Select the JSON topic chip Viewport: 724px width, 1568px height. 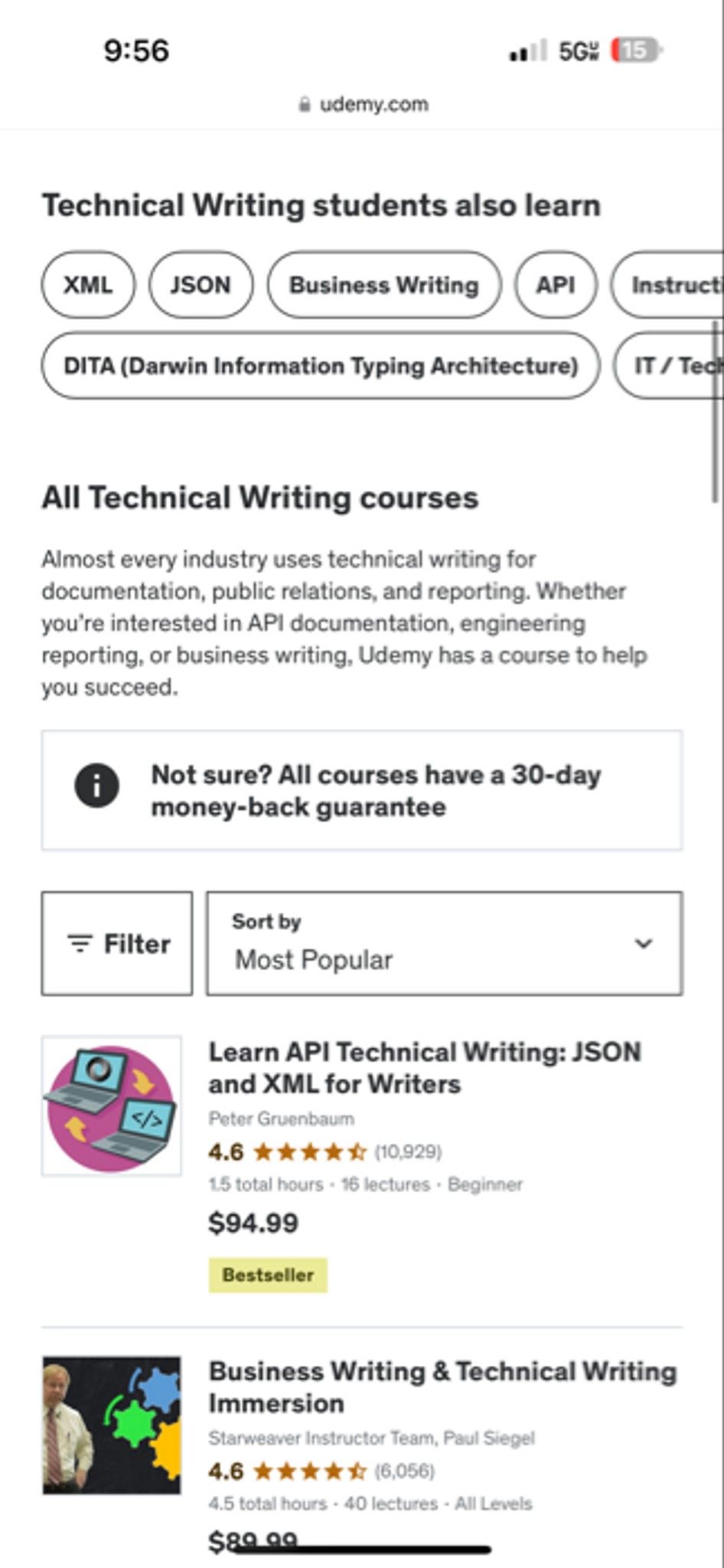pos(201,285)
